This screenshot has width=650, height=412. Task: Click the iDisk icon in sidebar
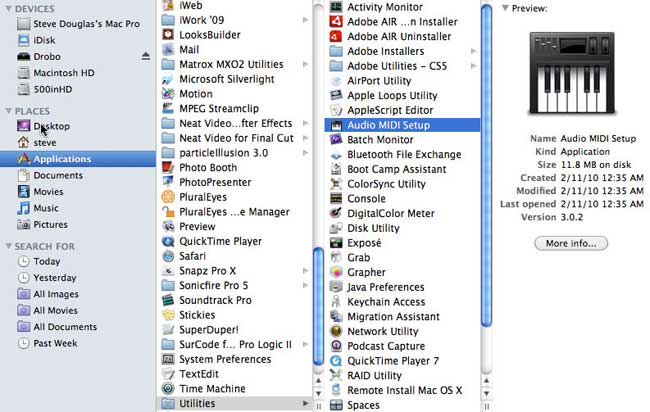(24, 40)
